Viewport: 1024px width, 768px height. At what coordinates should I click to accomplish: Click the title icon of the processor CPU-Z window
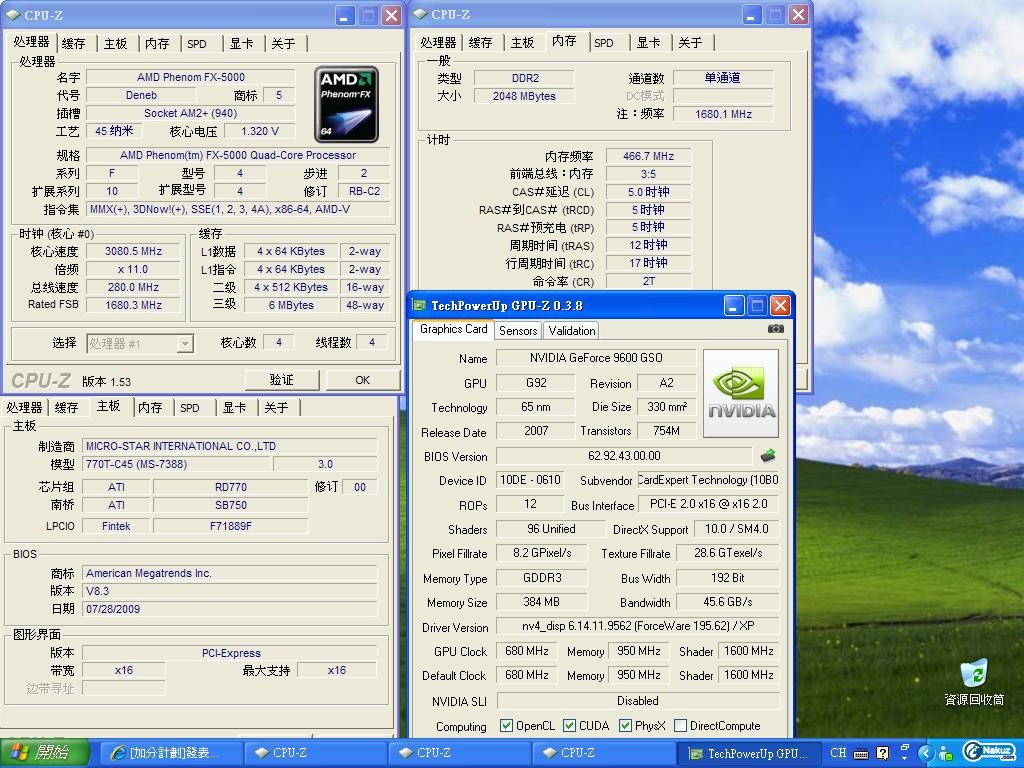[14, 14]
